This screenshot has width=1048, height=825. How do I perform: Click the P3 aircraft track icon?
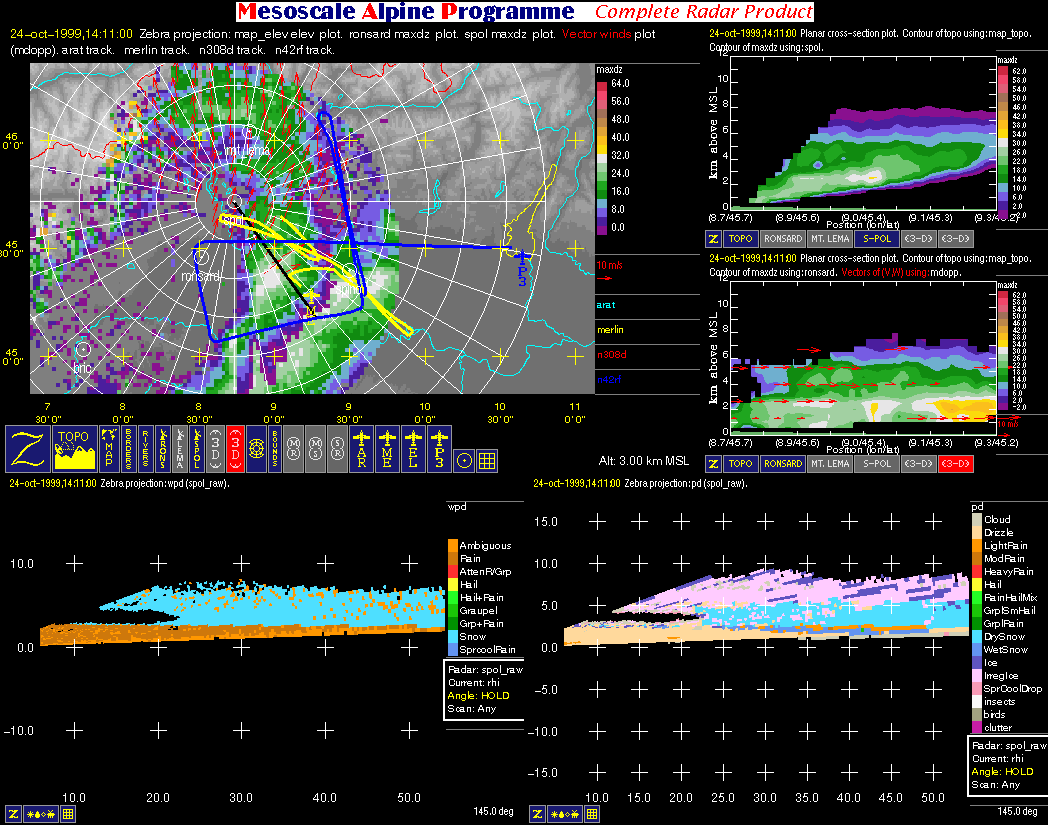coord(438,449)
